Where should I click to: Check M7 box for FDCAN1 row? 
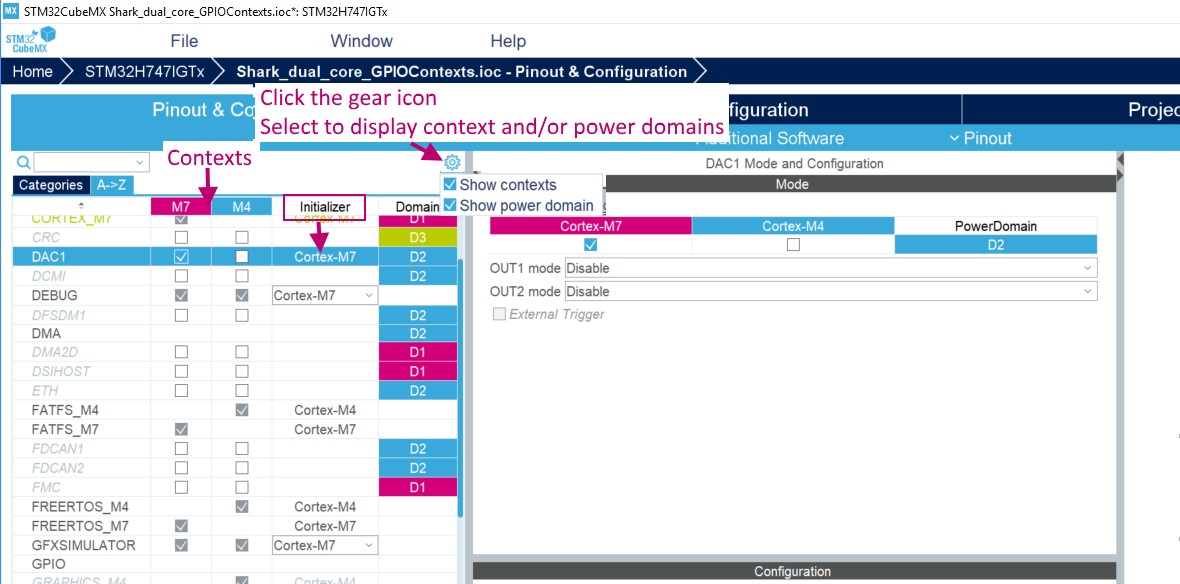point(181,449)
